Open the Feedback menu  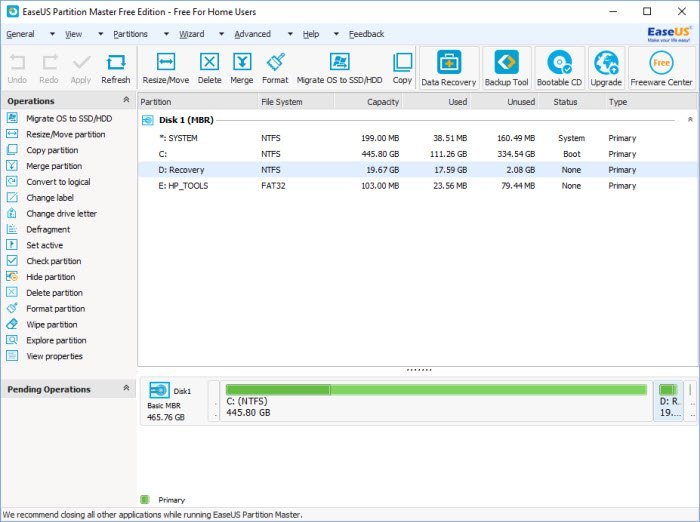(x=367, y=34)
